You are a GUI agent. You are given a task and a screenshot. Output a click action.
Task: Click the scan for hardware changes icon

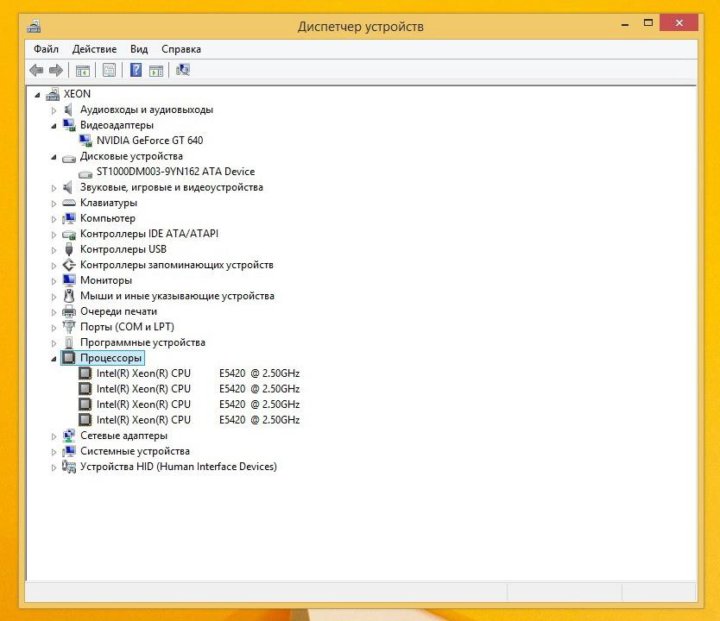pos(183,70)
